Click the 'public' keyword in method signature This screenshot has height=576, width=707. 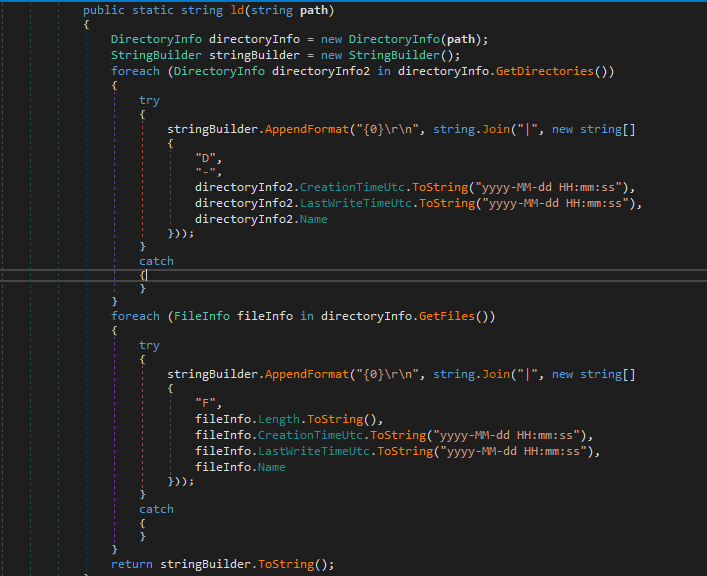tap(104, 10)
